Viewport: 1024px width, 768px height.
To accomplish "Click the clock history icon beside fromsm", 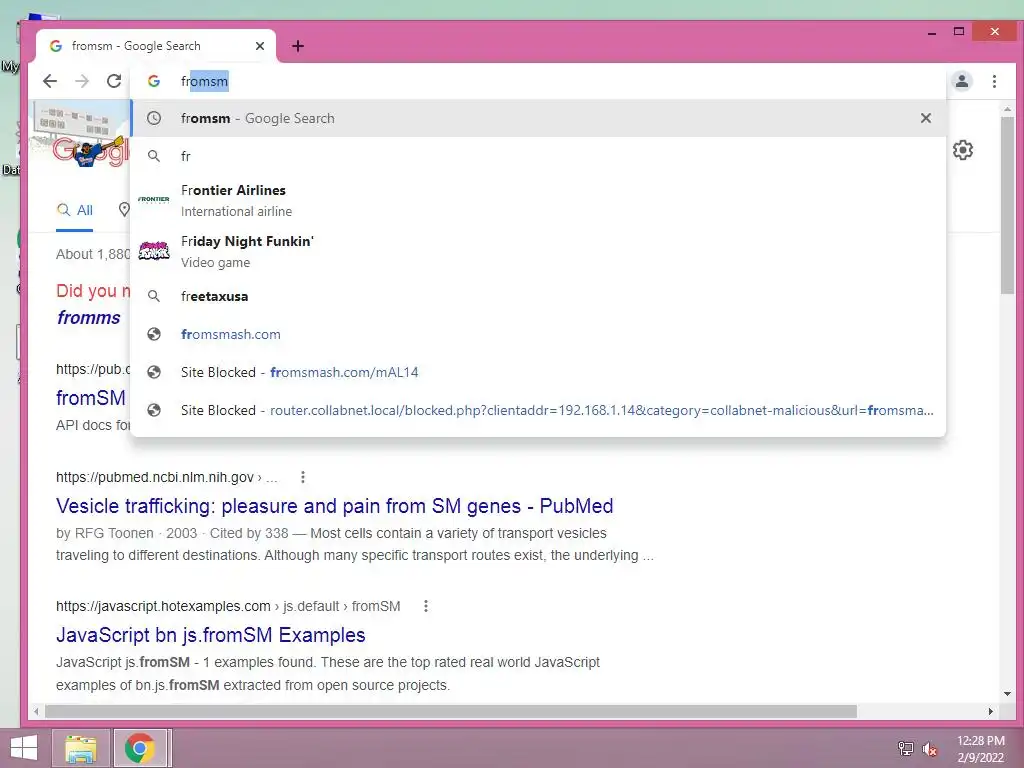I will click(153, 118).
